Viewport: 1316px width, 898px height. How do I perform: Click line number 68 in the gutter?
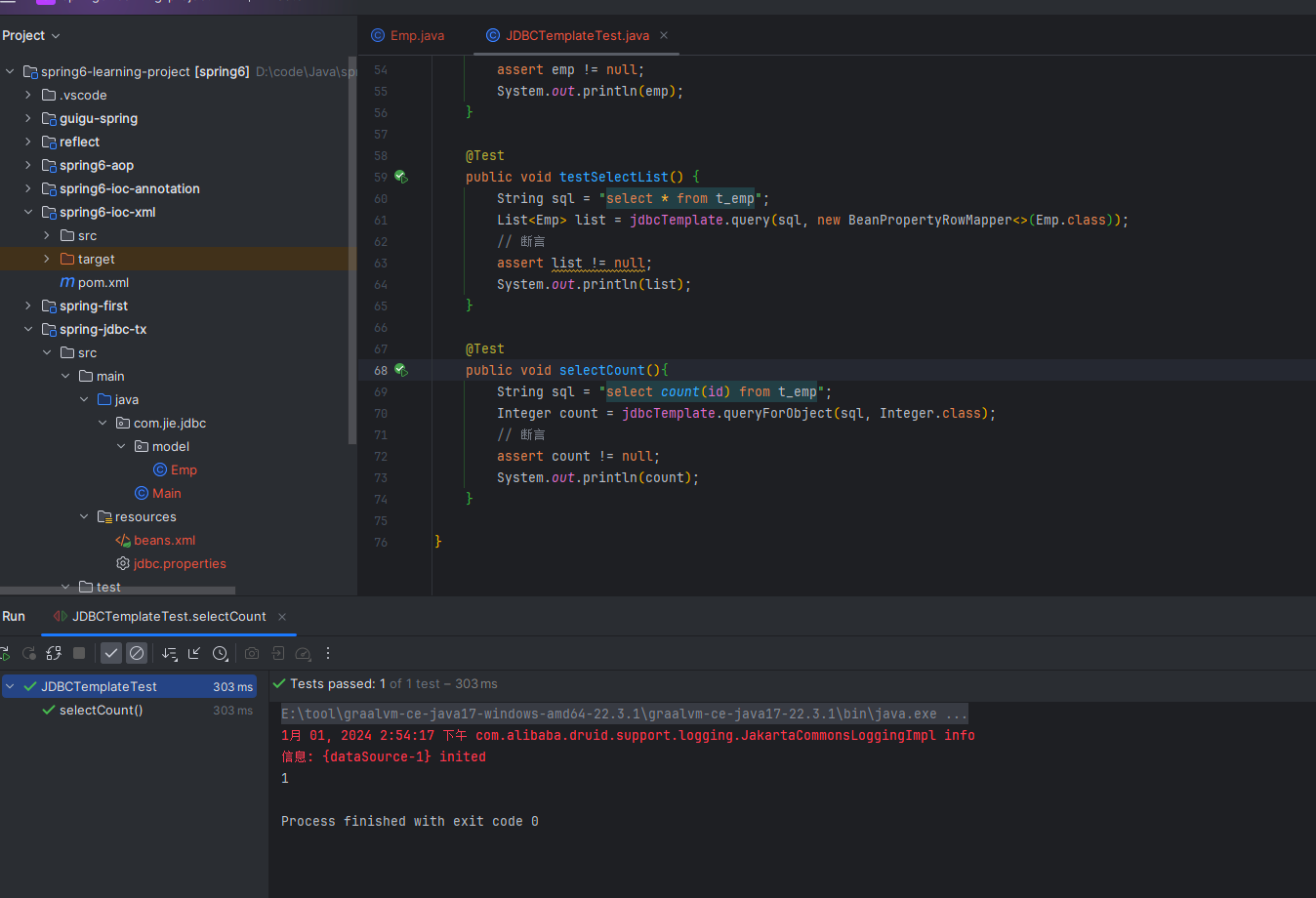381,370
